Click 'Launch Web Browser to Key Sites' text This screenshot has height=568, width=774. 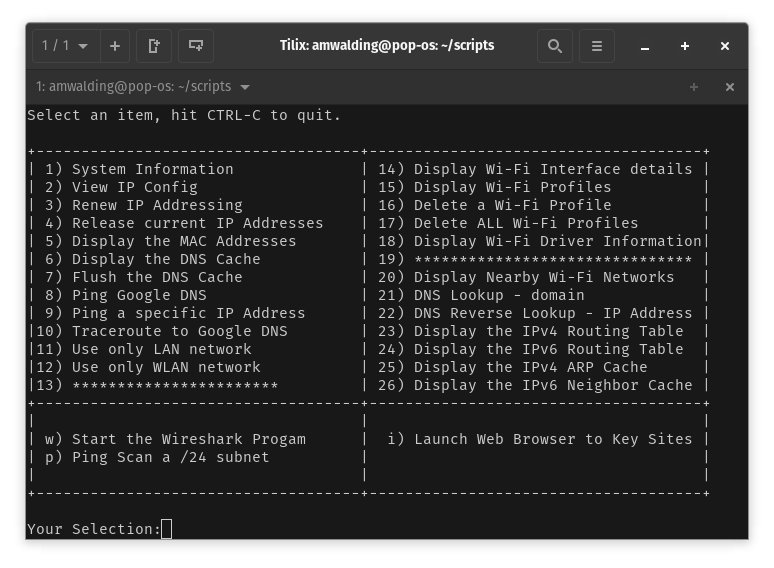coord(552,439)
